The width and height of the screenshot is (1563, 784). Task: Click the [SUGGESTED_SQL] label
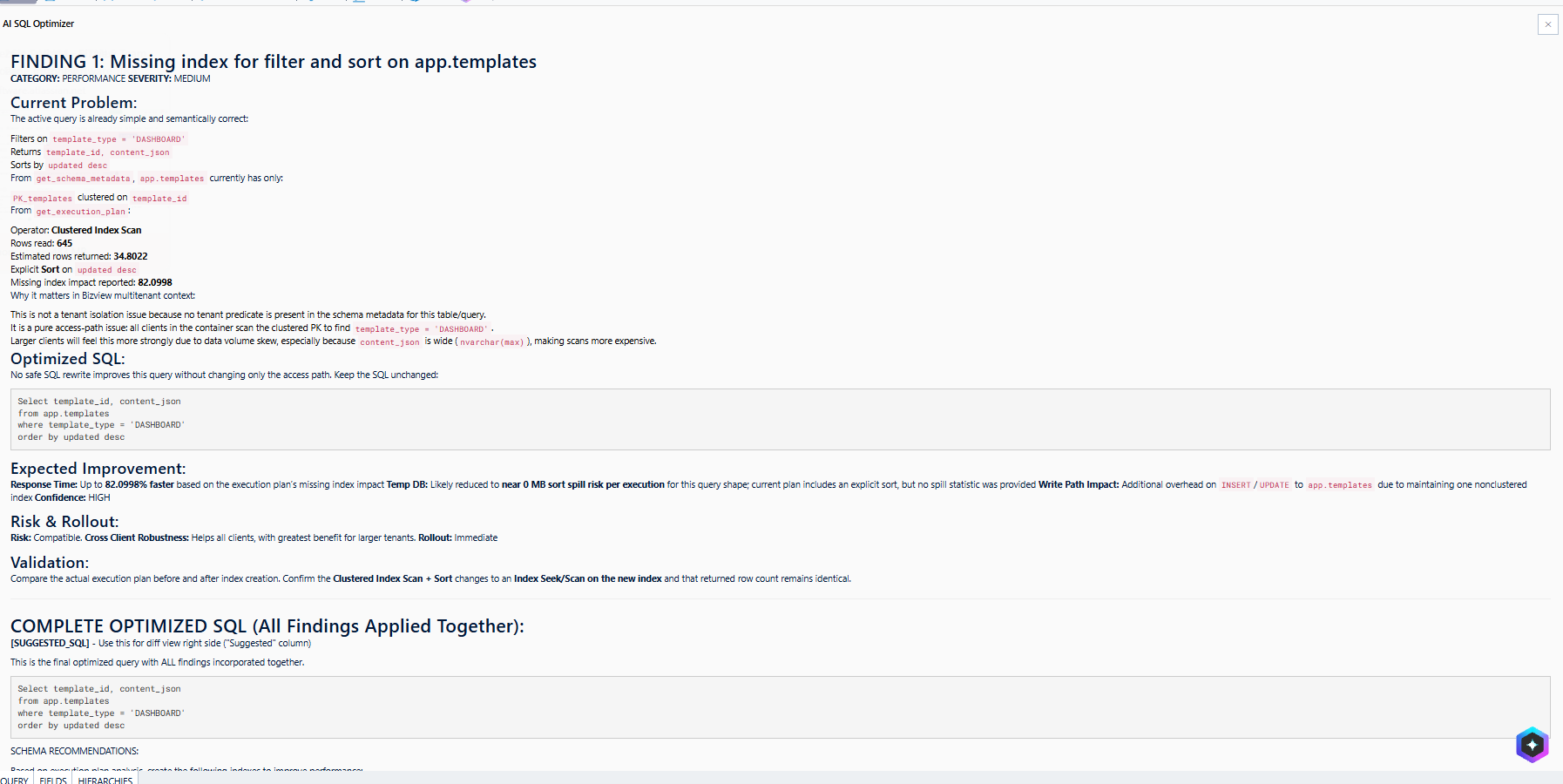coord(50,643)
